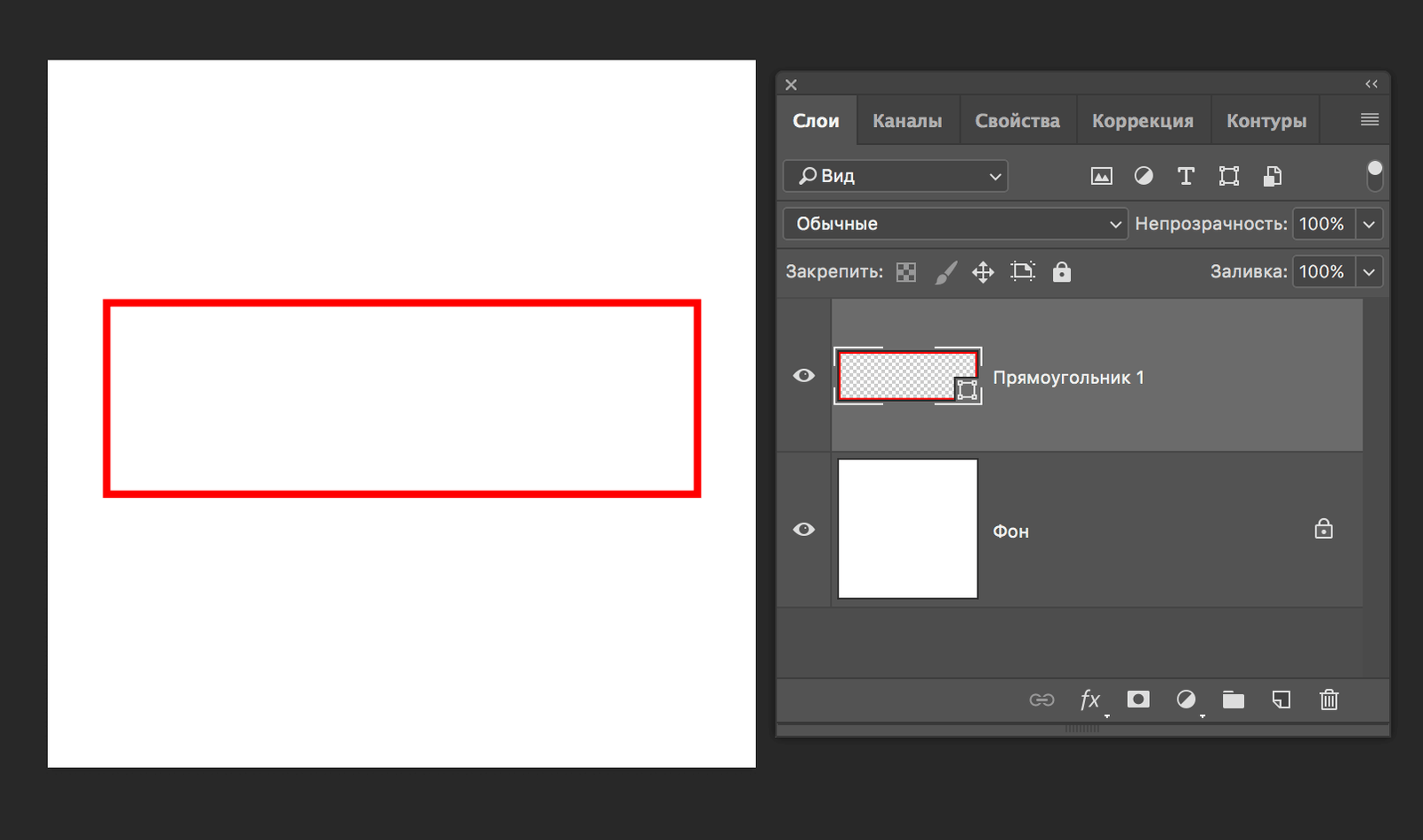Image resolution: width=1423 pixels, height=840 pixels.
Task: Filter layers by shape icon
Action: (1228, 175)
